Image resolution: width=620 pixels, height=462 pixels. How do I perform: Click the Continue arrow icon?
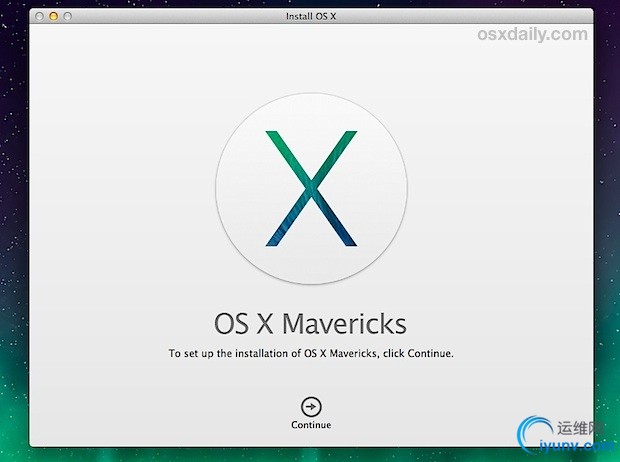311,407
